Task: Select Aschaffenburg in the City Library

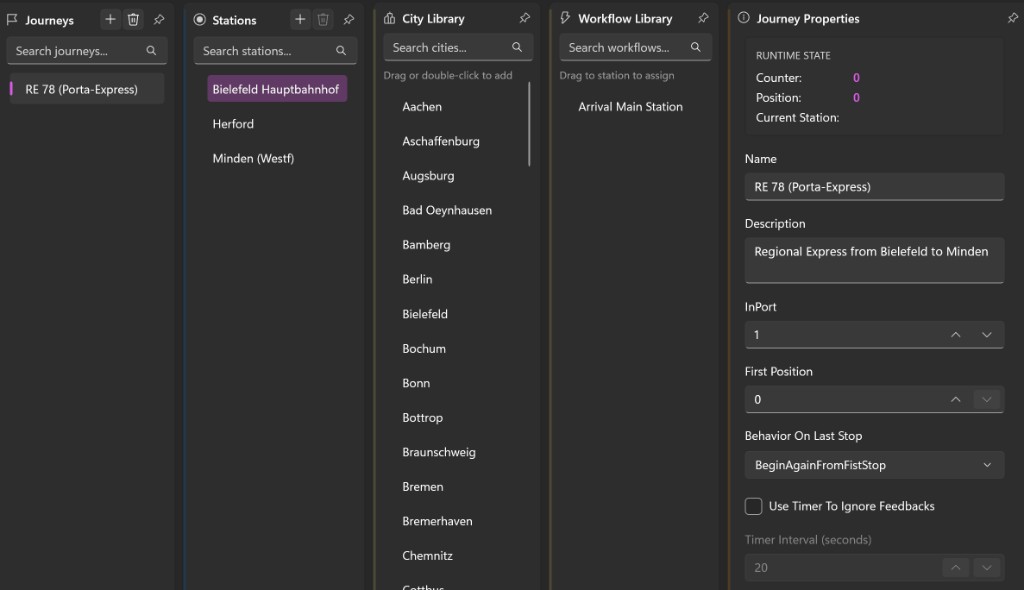Action: (x=441, y=142)
